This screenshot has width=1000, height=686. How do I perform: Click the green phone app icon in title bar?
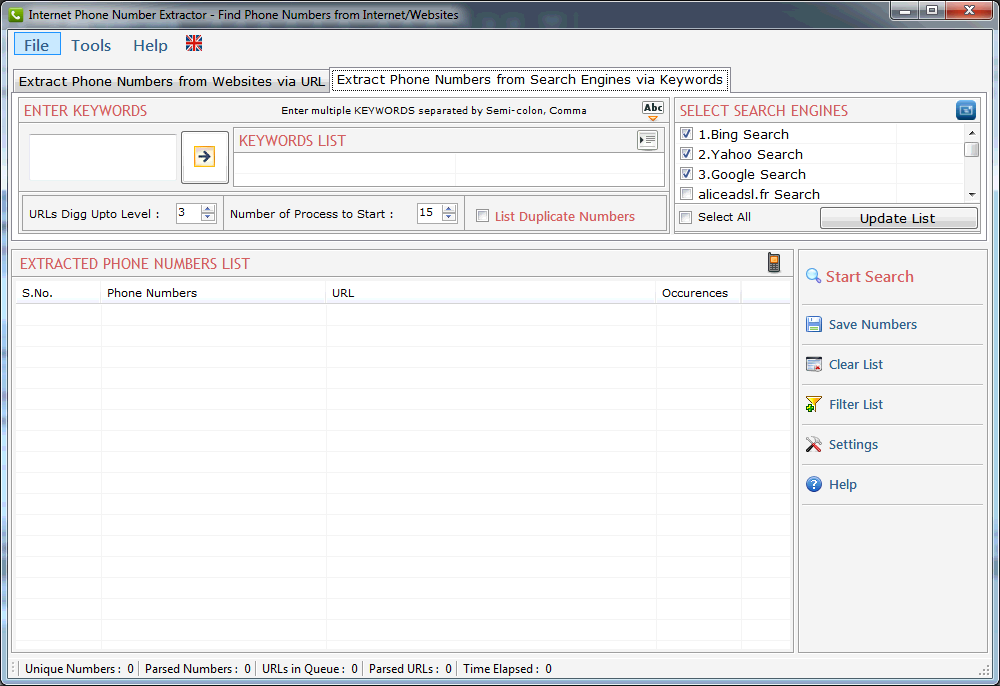click(x=16, y=15)
